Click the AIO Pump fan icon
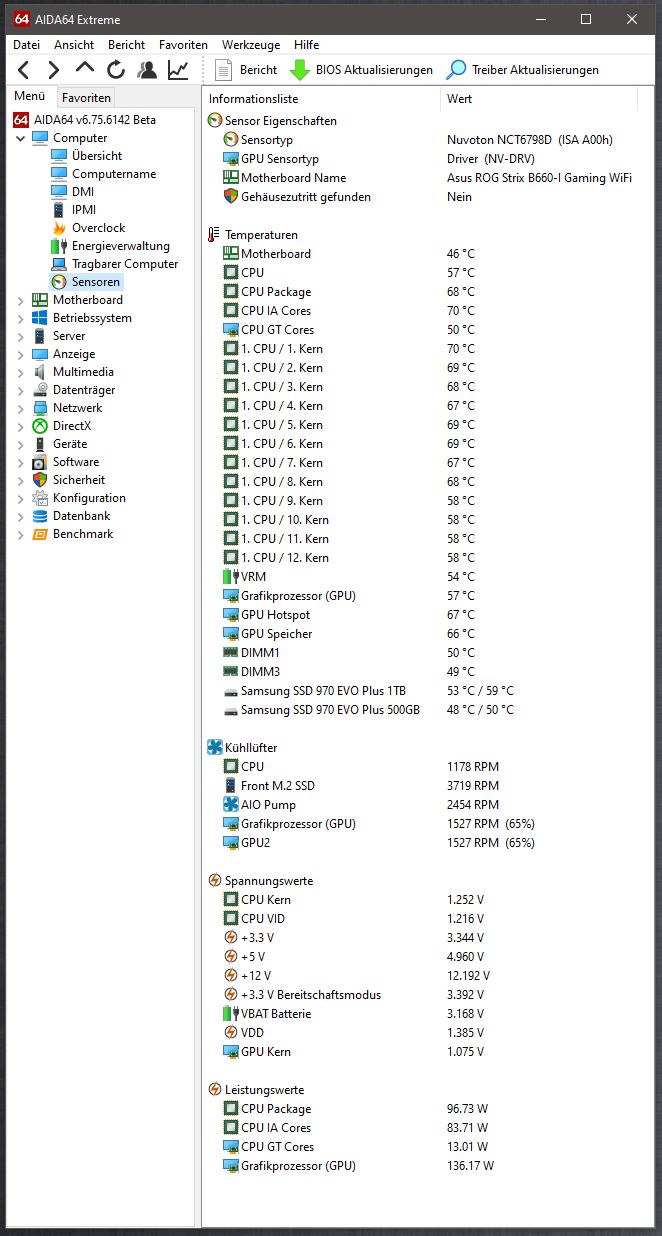This screenshot has height=1236, width=662. [x=231, y=805]
